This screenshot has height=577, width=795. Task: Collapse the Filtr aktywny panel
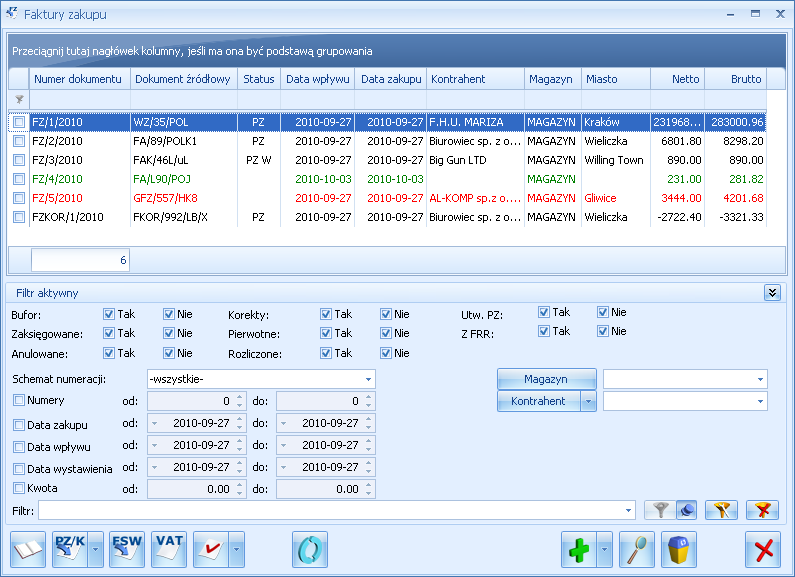(772, 293)
